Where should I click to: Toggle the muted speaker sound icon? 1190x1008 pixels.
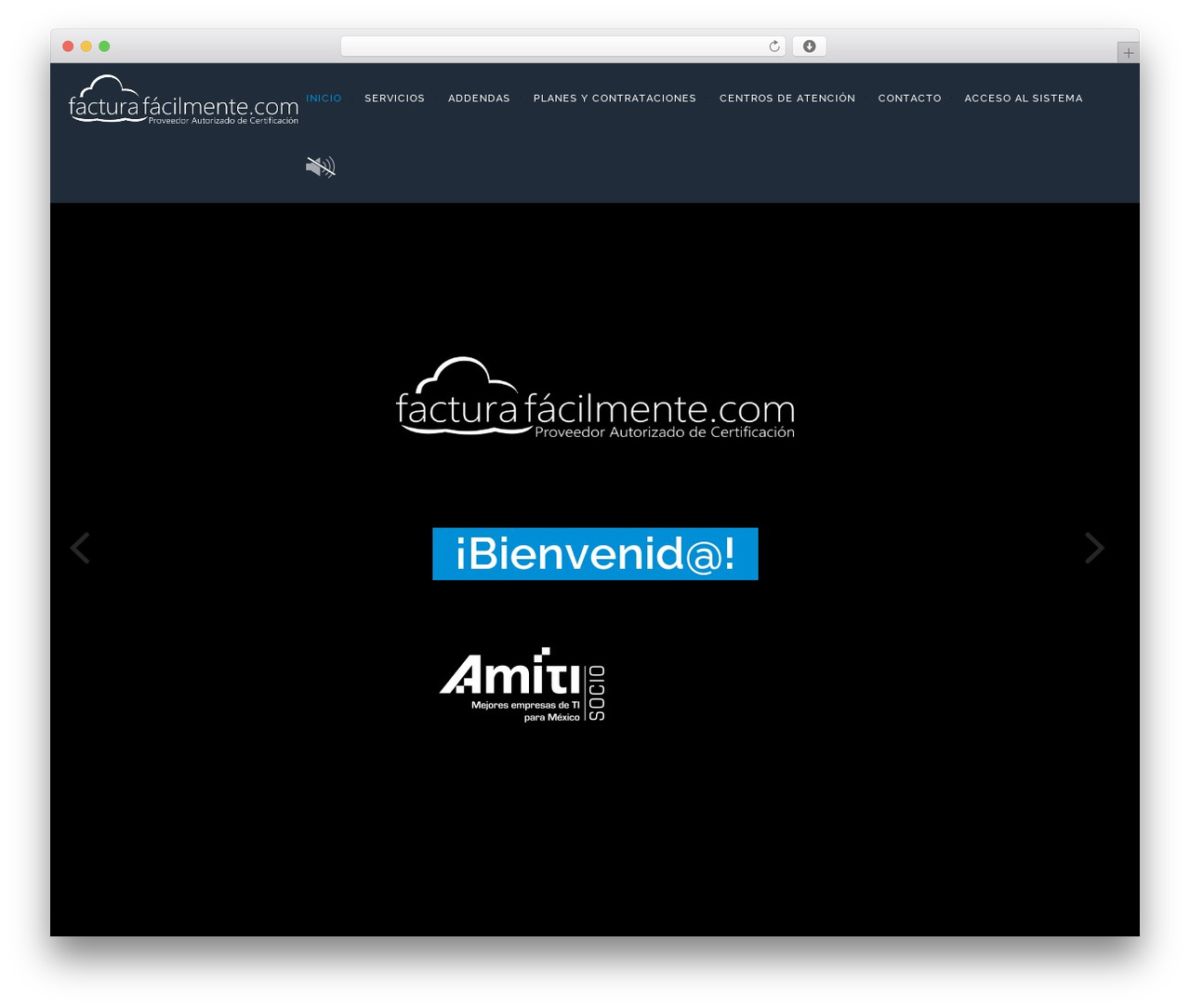coord(320,166)
